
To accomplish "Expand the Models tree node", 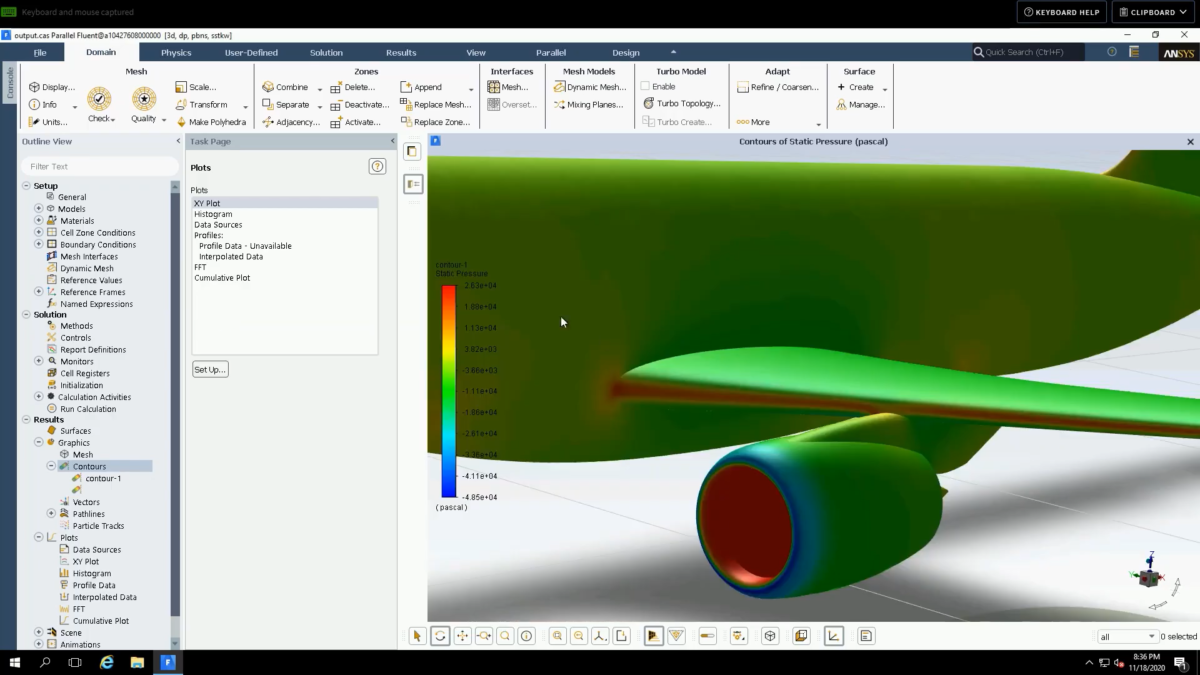I will point(39,209).
